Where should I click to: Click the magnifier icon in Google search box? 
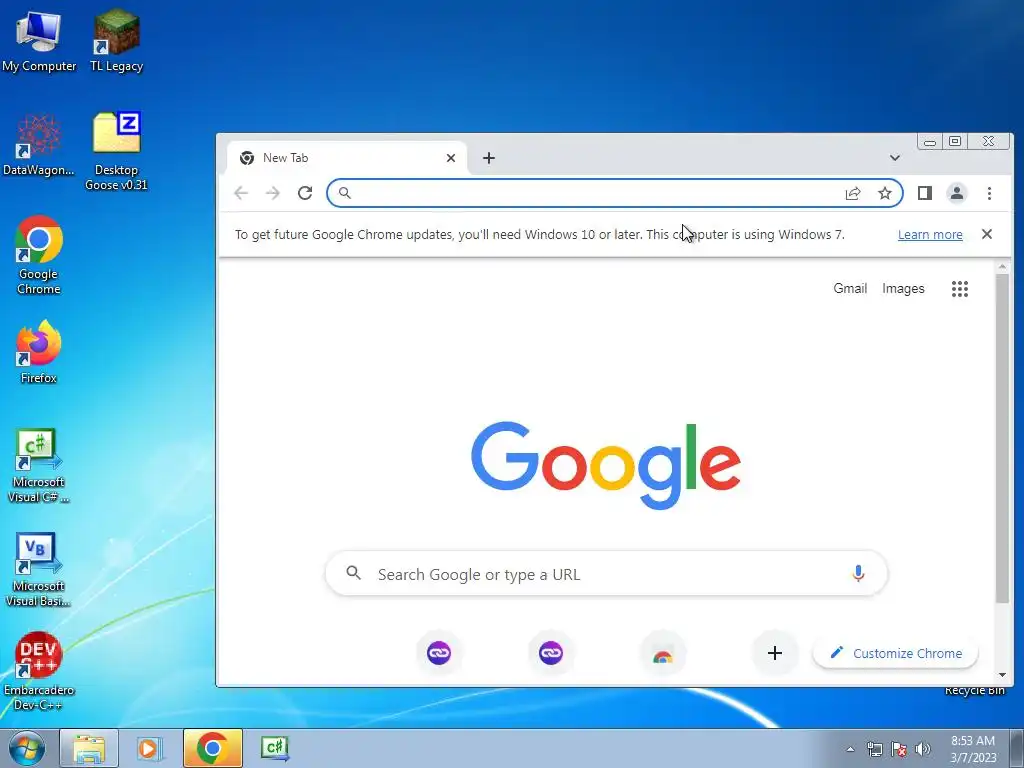click(353, 573)
